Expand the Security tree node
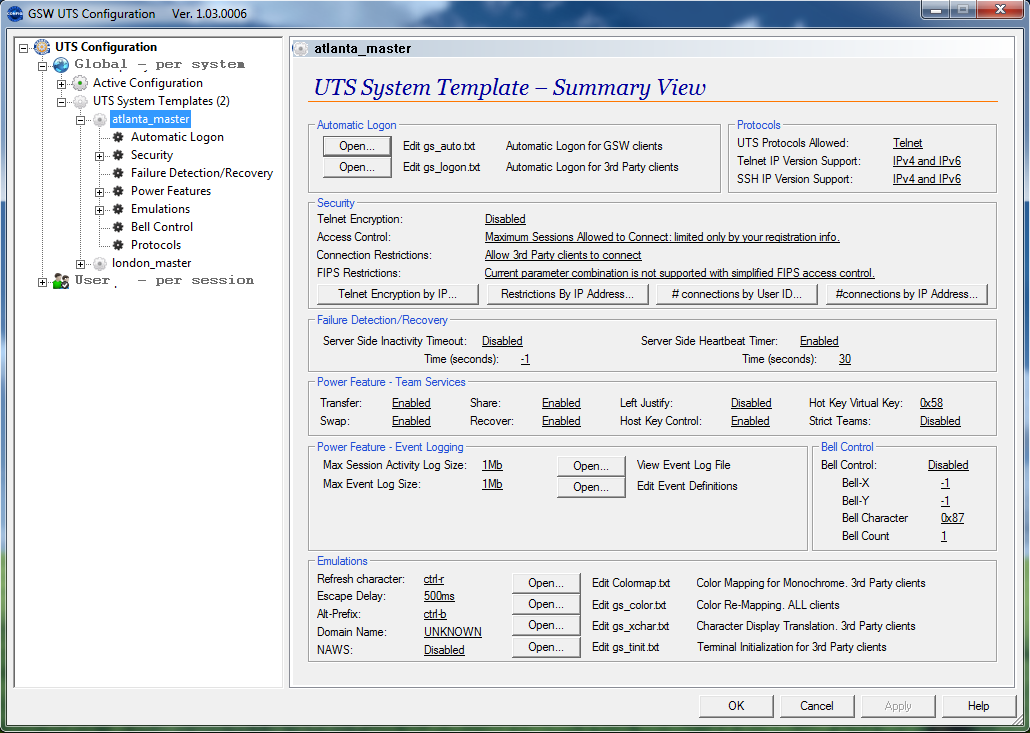The height and width of the screenshot is (733, 1030). pyautogui.click(x=99, y=156)
